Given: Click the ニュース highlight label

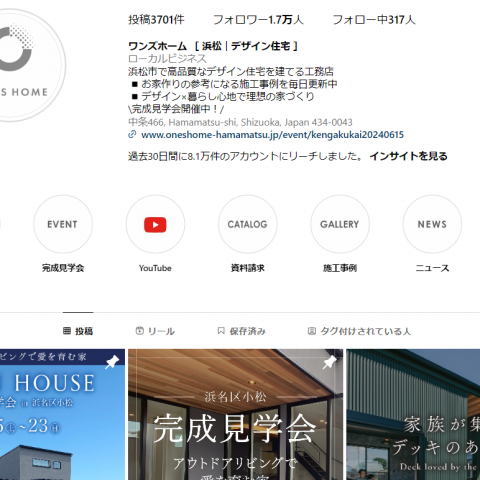Looking at the screenshot, I should click(x=432, y=268).
